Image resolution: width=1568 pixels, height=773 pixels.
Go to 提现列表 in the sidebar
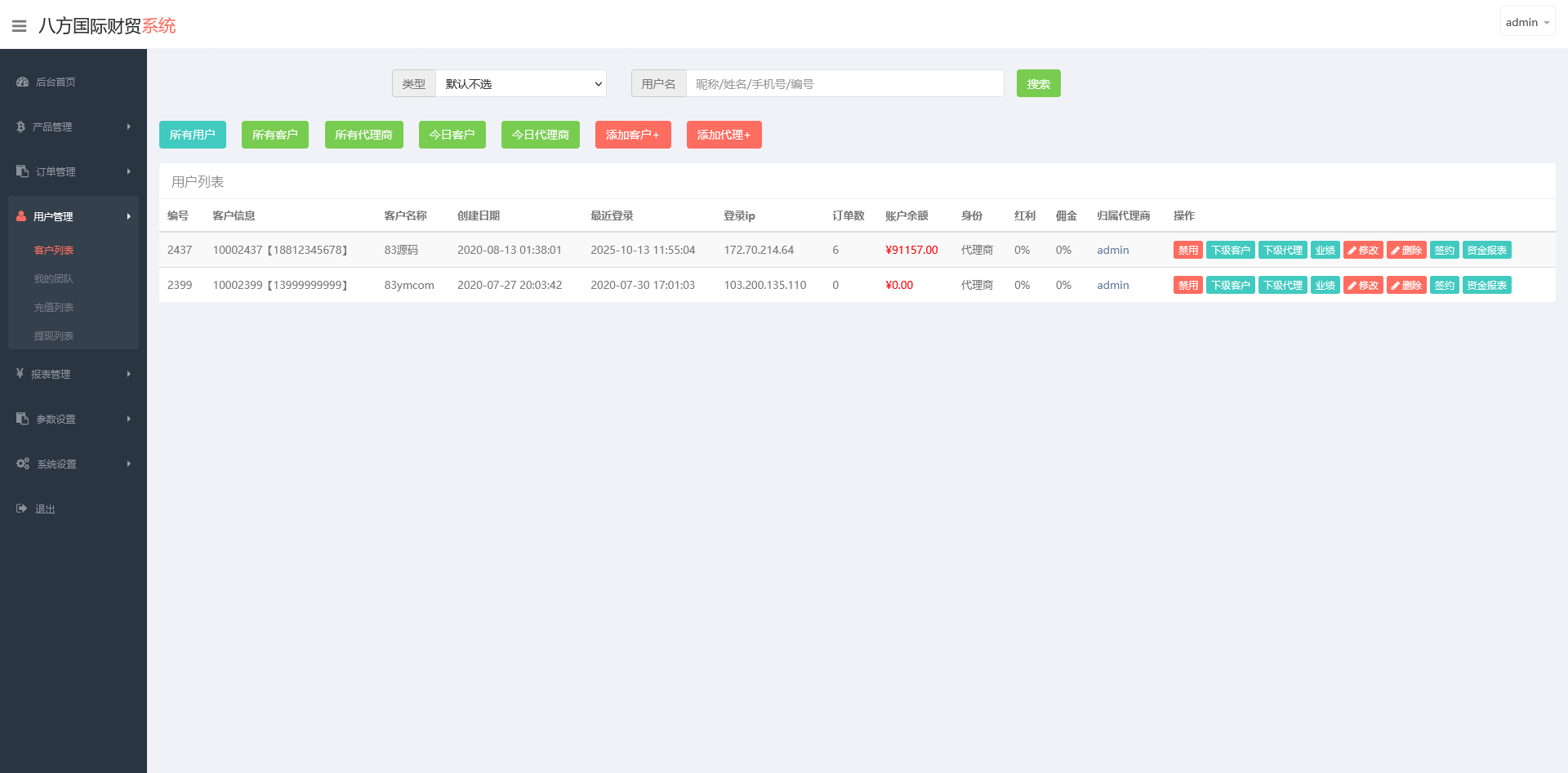click(54, 336)
